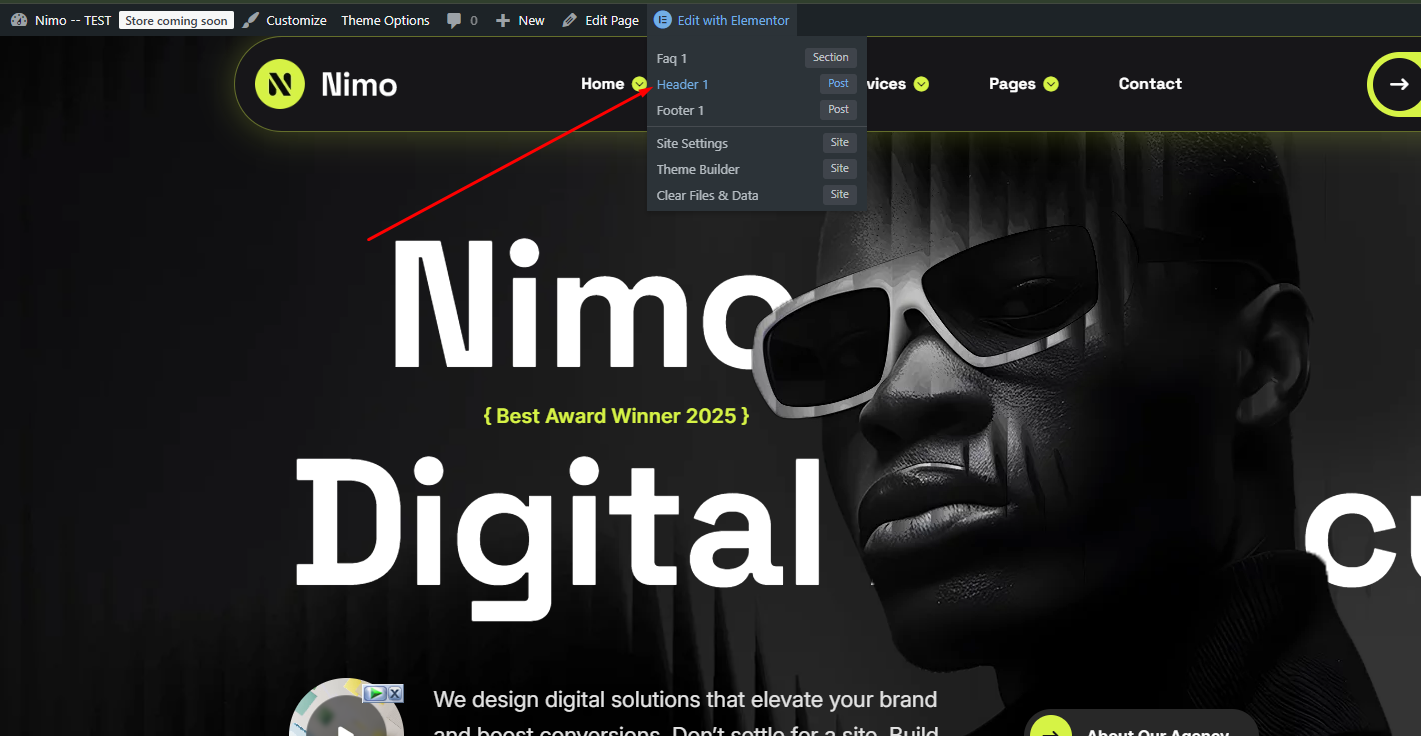Screen dimensions: 1421x736
Task: Click the Post badge beside Header 1
Action: pyautogui.click(x=839, y=84)
